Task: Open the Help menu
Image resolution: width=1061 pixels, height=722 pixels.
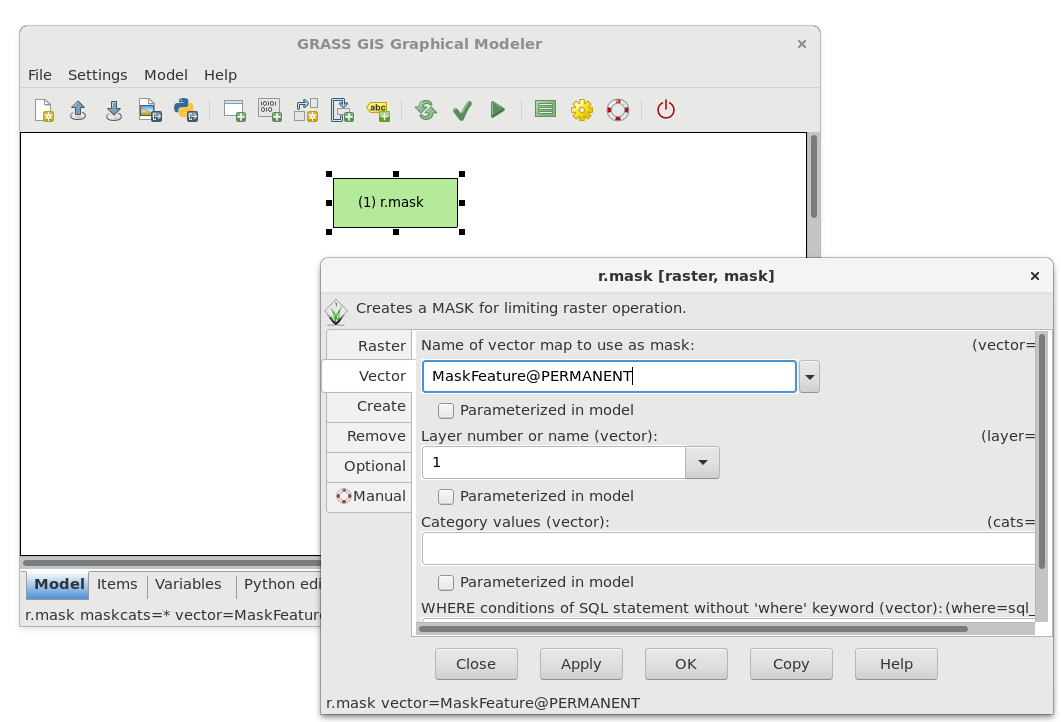Action: (x=221, y=74)
